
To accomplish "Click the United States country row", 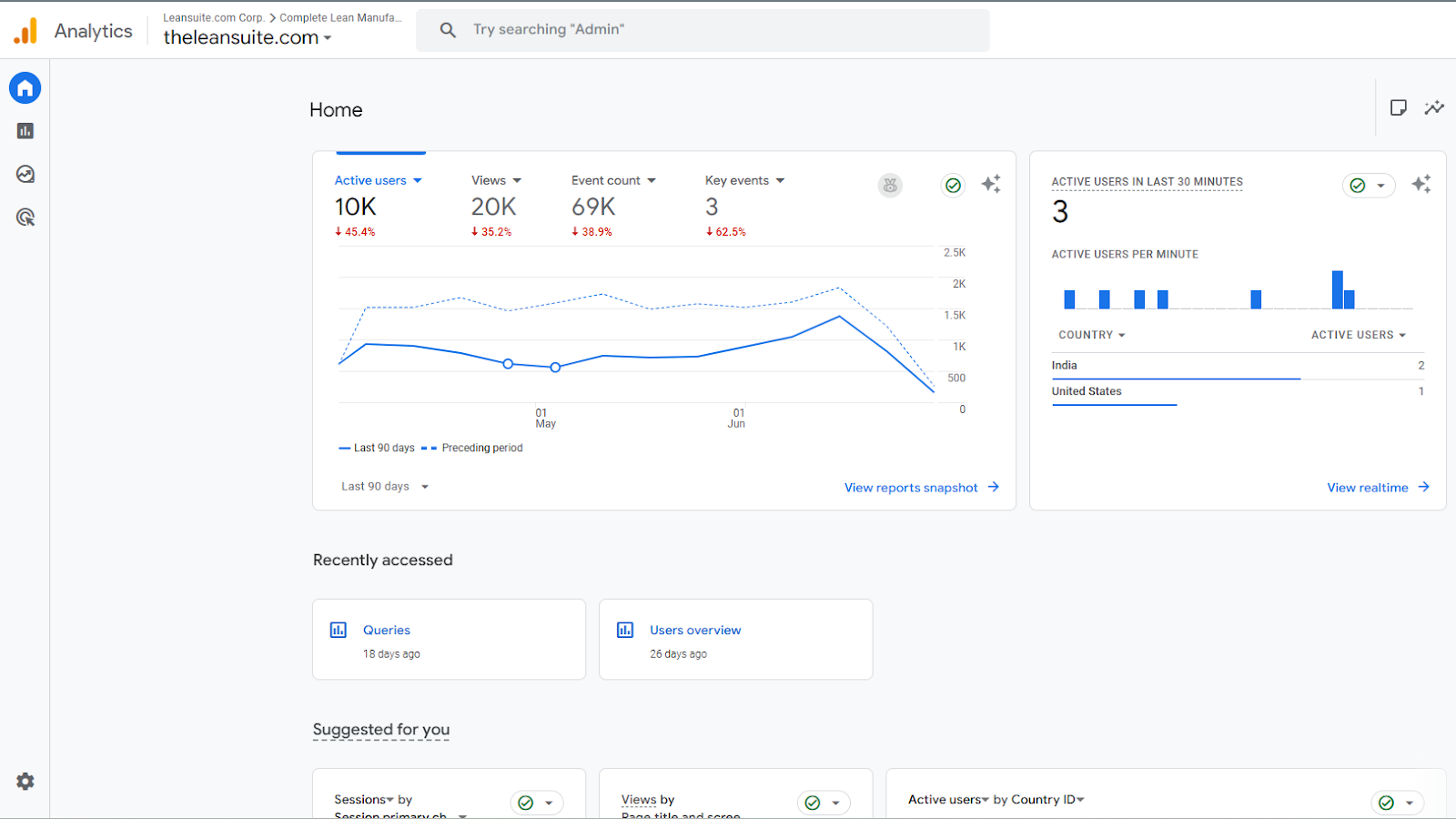I will pos(1239,392).
